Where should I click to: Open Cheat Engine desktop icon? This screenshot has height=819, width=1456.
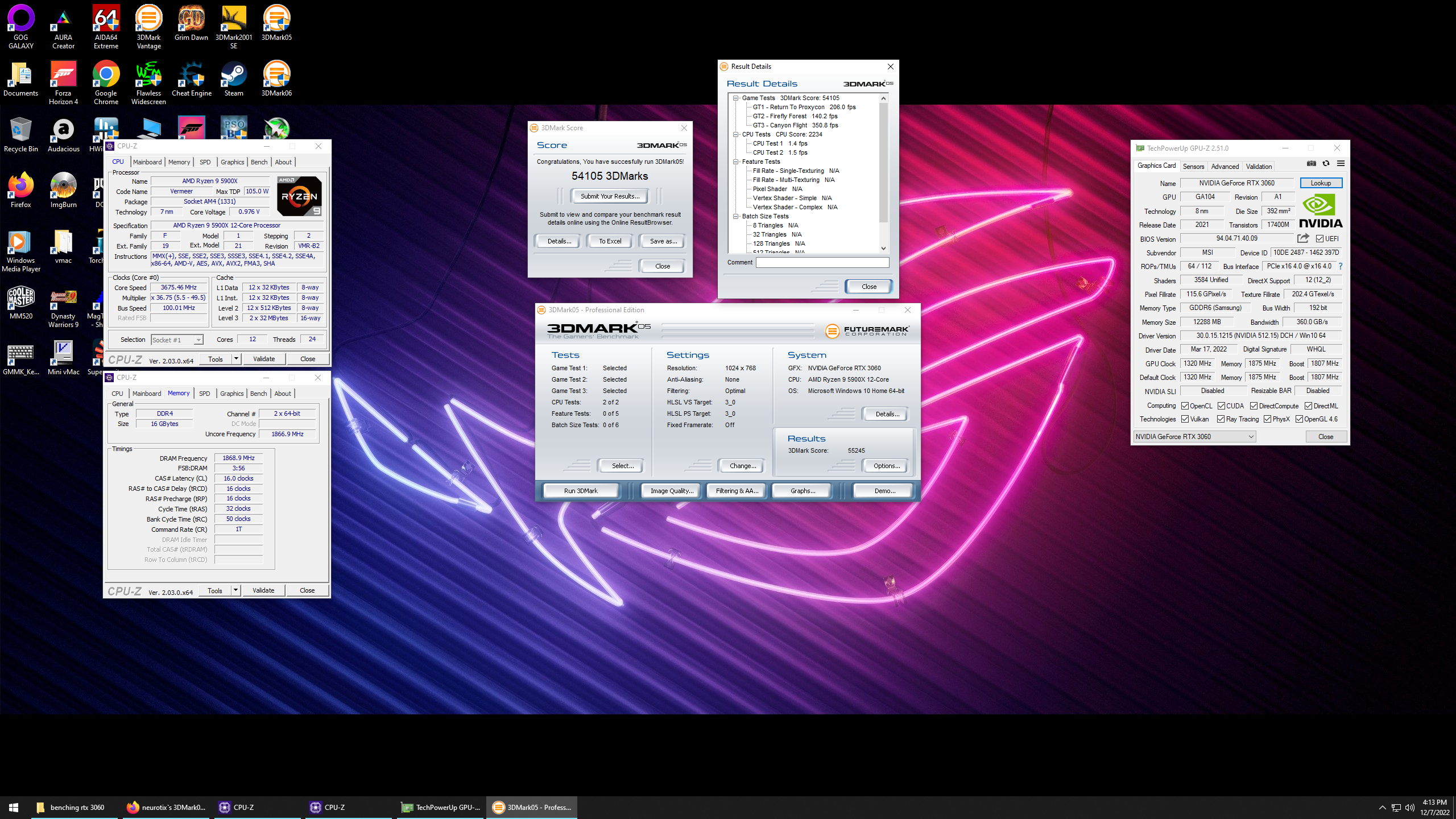click(x=191, y=78)
